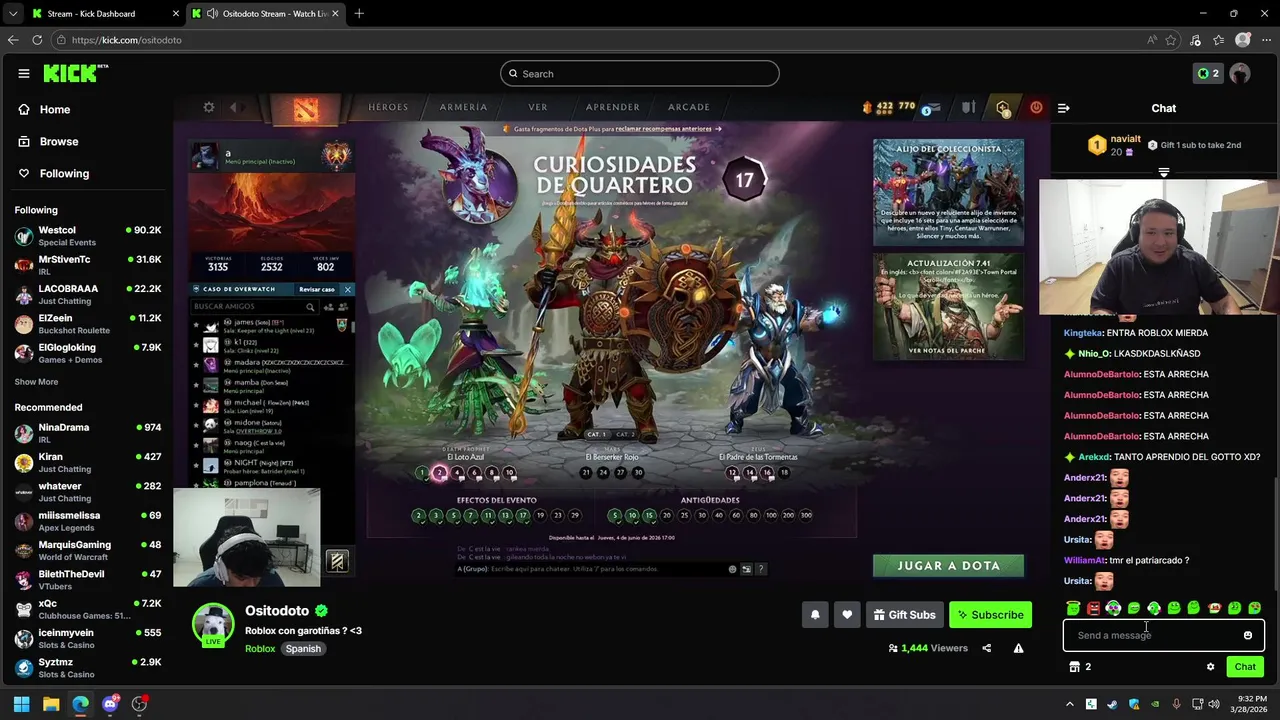Viewport: 1280px width, 720px height.
Task: Open the Windows Start menu
Action: (x=21, y=704)
